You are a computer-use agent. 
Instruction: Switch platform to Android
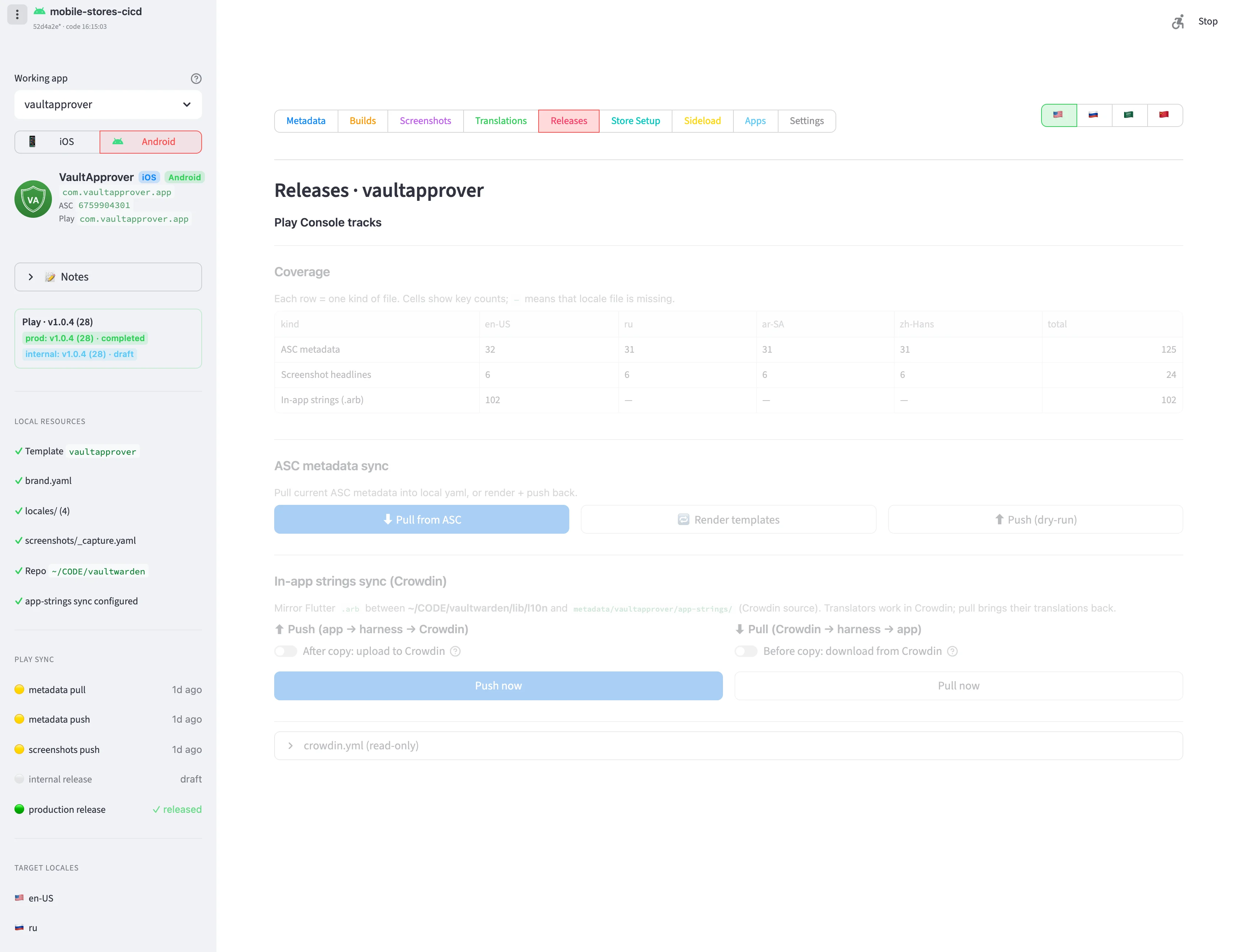151,142
